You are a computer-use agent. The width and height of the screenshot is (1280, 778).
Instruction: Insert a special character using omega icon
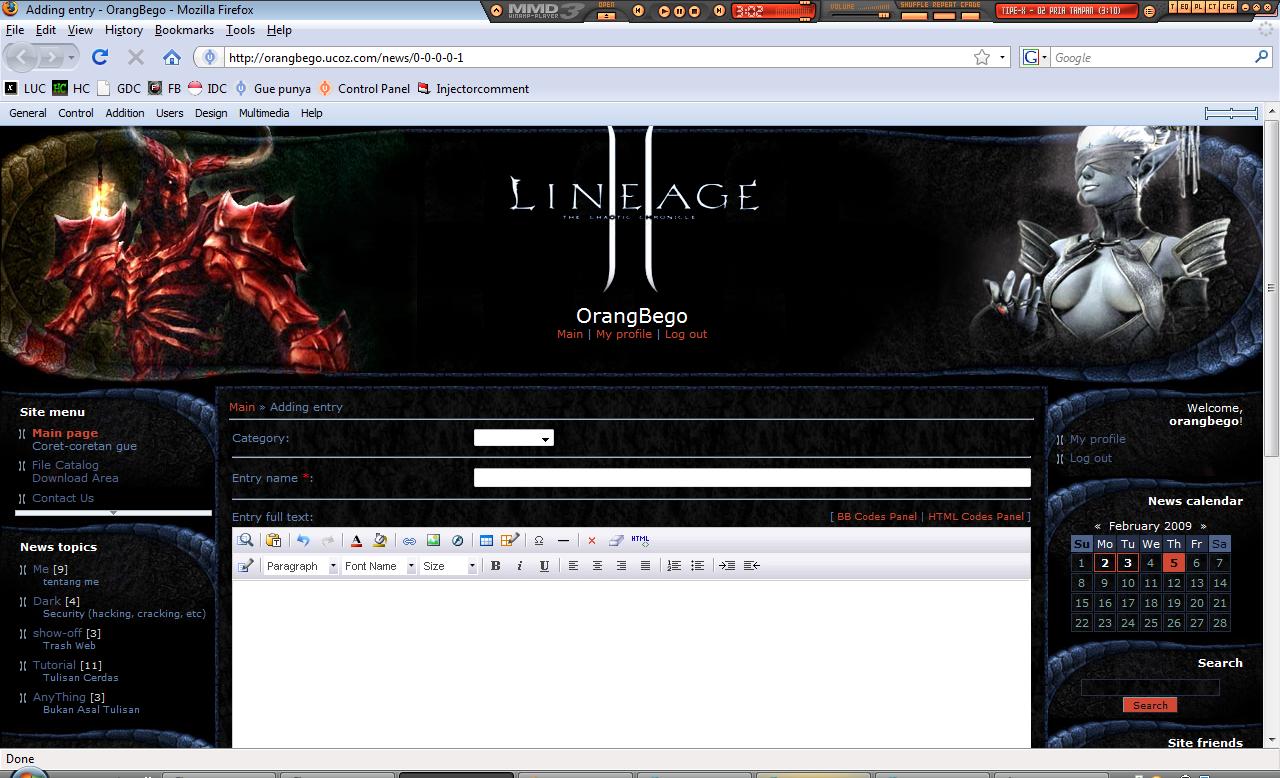[x=539, y=540]
